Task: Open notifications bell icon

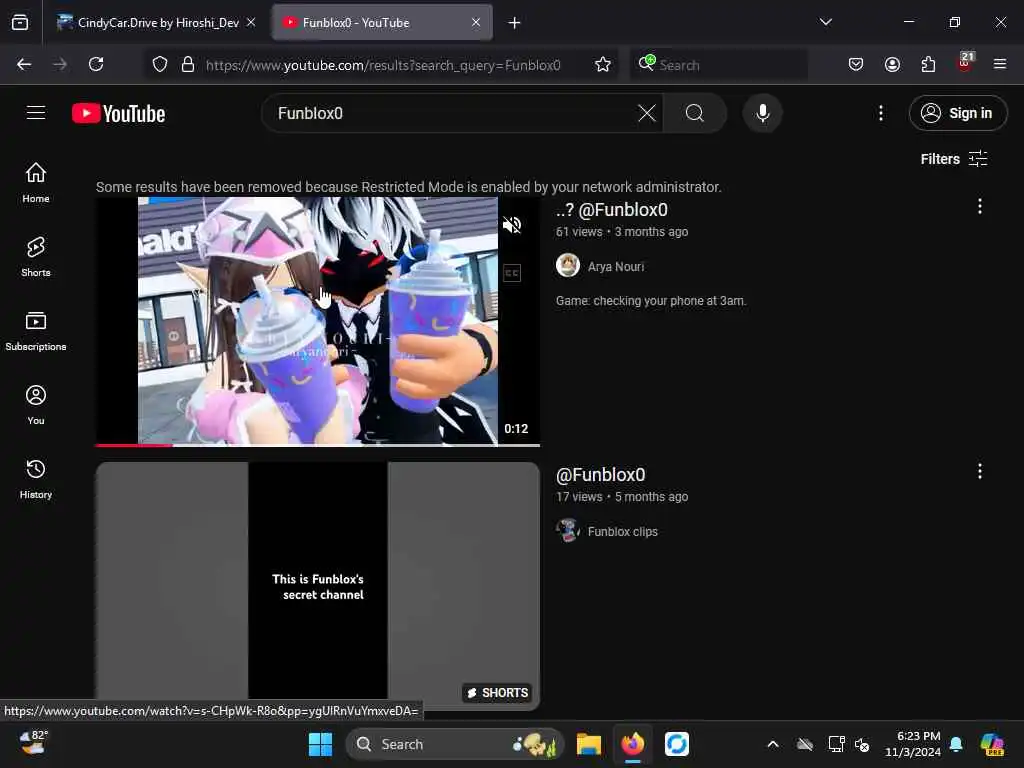Action: [x=956, y=744]
